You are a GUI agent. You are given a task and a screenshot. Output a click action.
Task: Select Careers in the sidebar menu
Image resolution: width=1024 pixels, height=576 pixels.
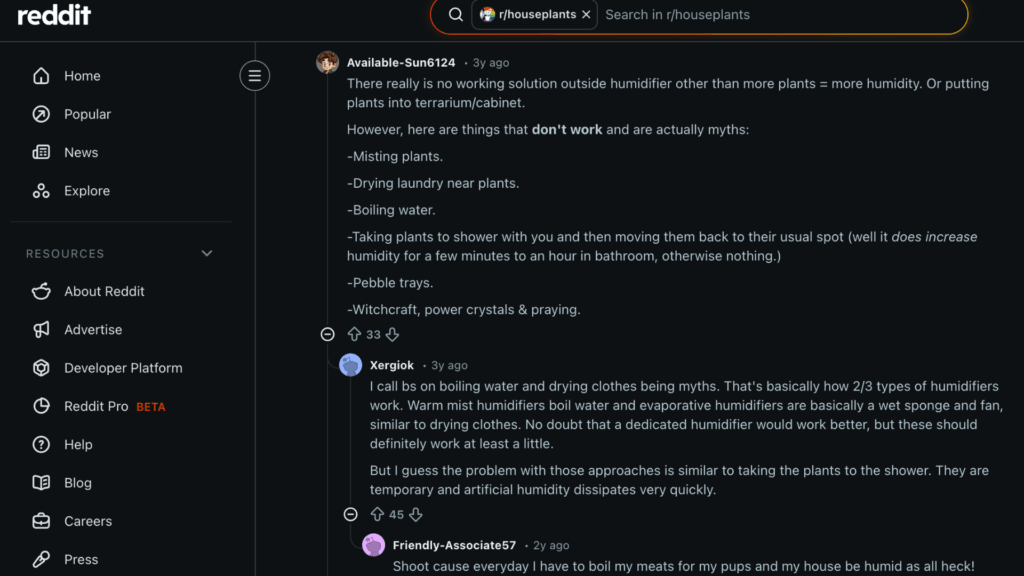point(41,521)
